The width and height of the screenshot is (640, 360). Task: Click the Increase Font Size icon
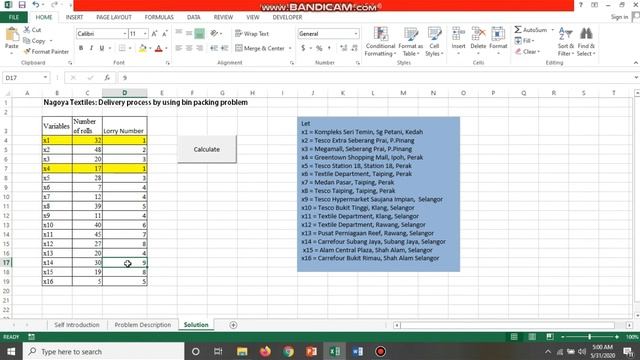coord(154,34)
